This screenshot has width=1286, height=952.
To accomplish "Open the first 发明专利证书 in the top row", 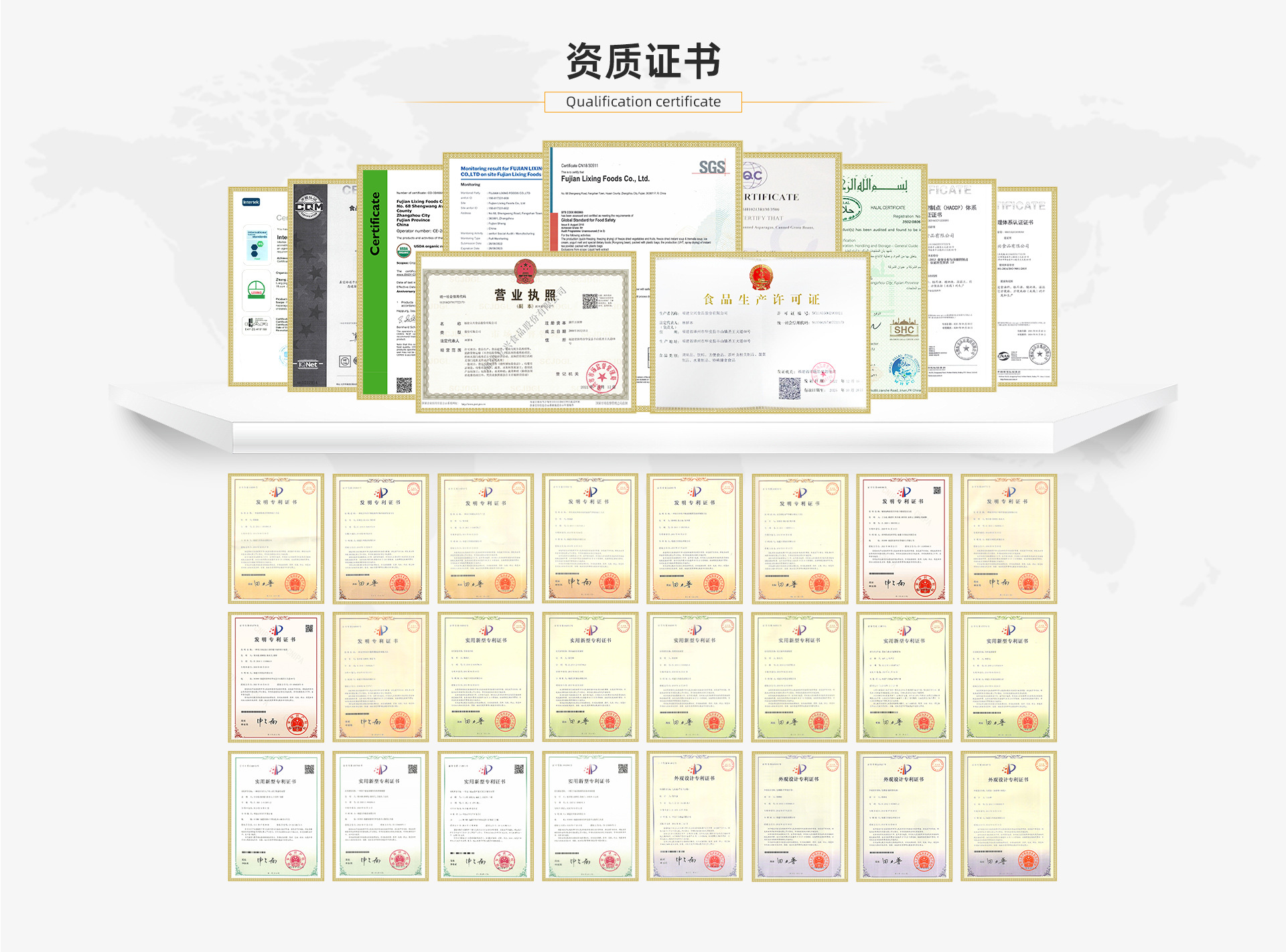I will click(276, 539).
